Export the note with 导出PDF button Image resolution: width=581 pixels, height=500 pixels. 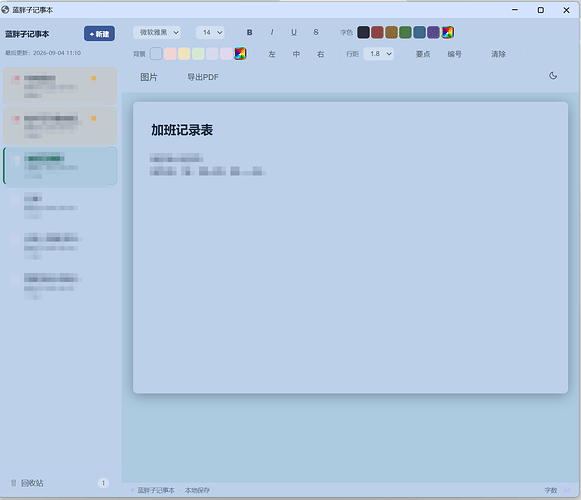[203, 77]
